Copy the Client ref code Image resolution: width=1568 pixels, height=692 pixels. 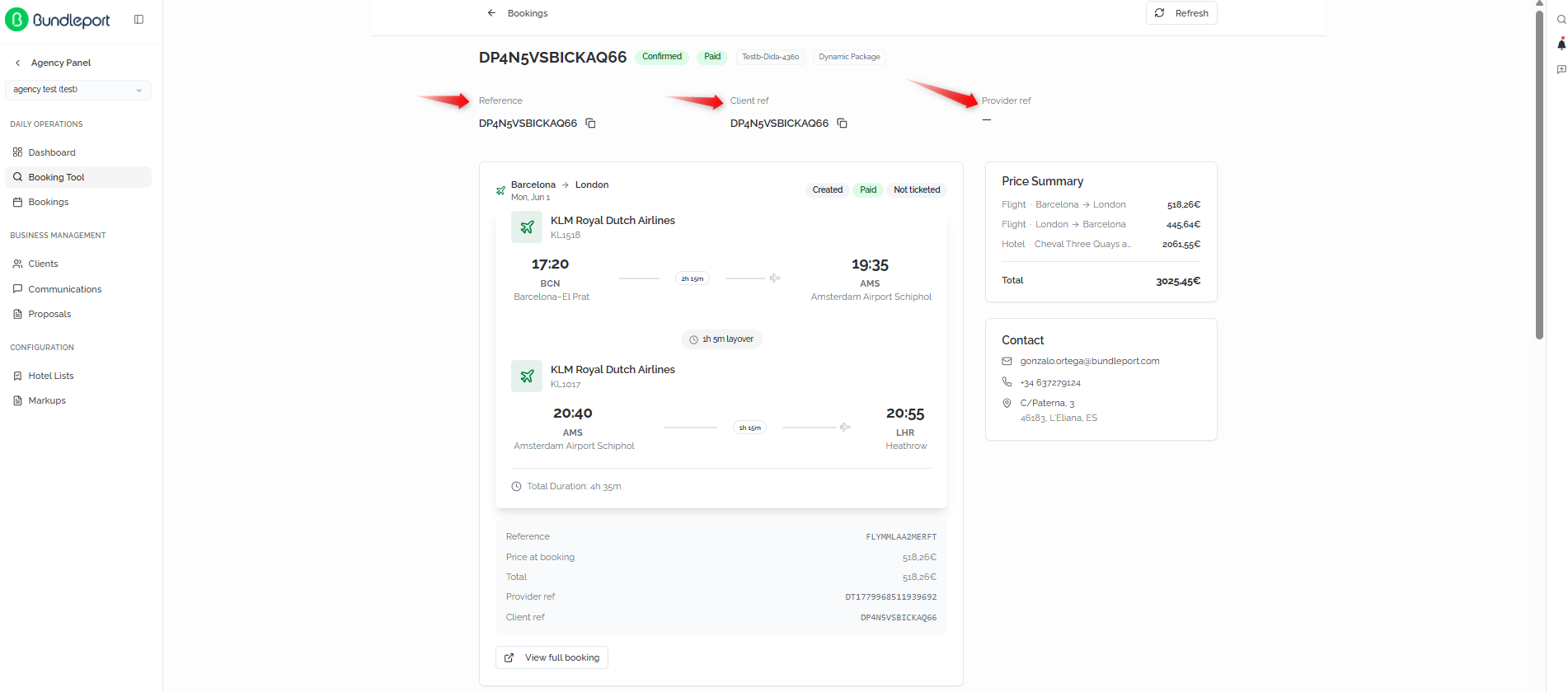click(x=842, y=124)
